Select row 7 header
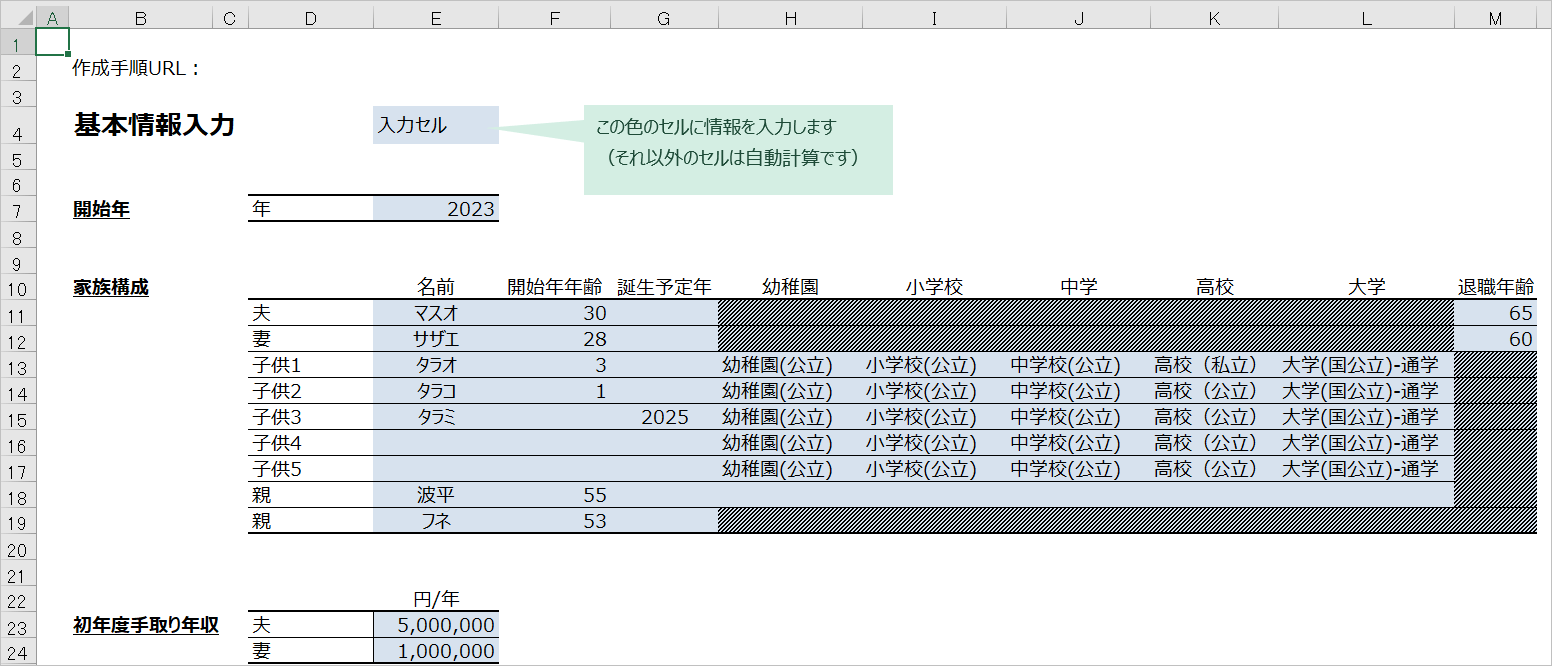Screen dimensions: 1552x666 [x=18, y=210]
